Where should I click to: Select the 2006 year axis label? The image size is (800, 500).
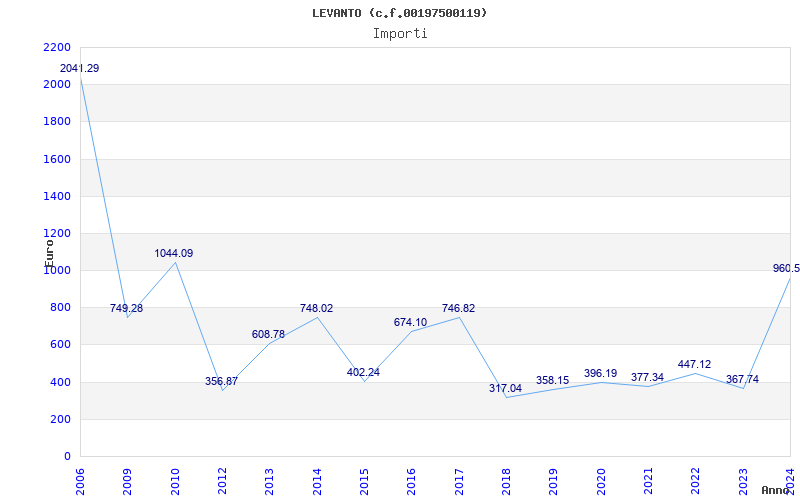[x=80, y=482]
